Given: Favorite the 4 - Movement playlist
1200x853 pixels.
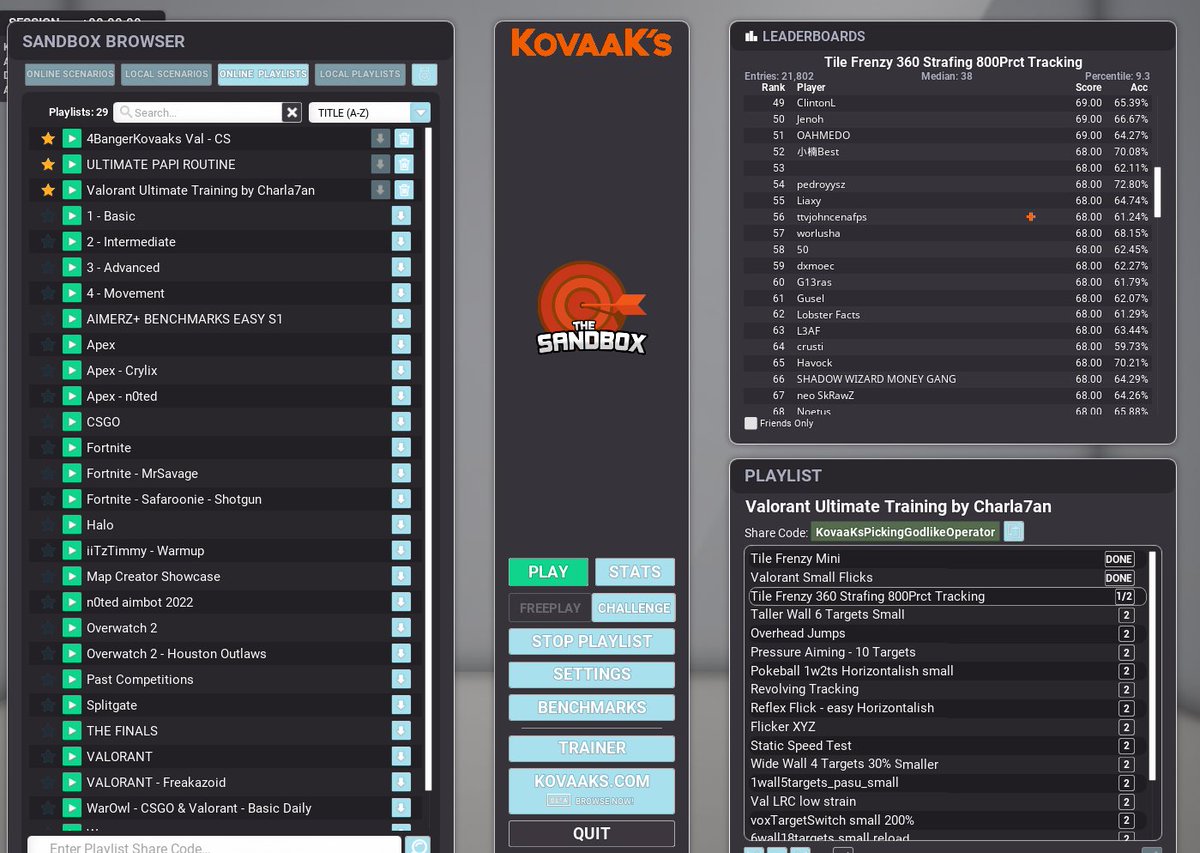Looking at the screenshot, I should (47, 293).
